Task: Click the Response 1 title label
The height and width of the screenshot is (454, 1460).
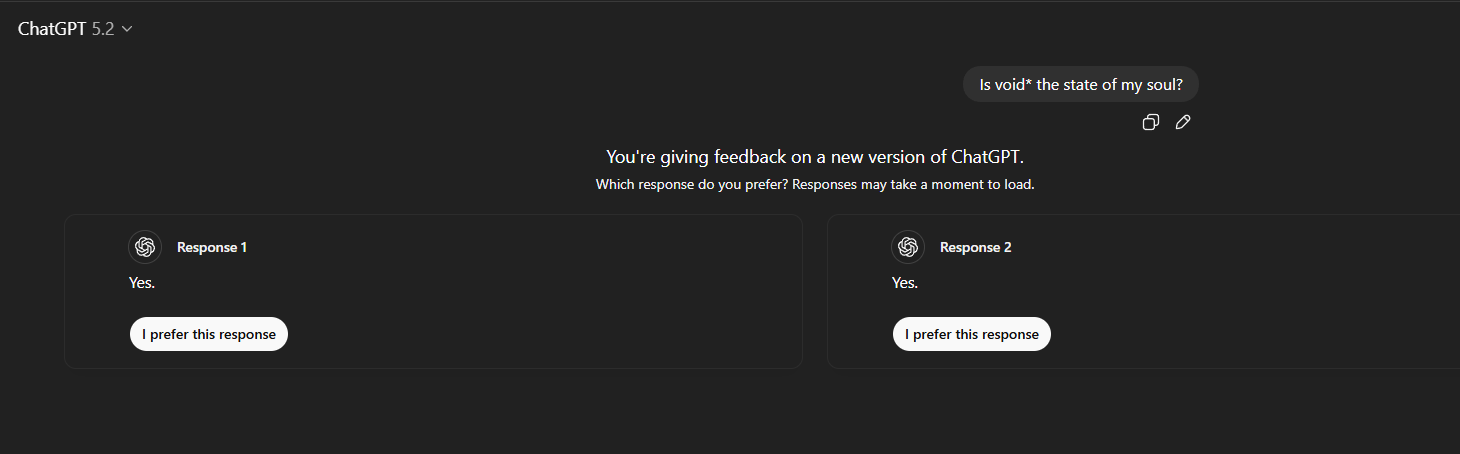Action: pyautogui.click(x=212, y=247)
